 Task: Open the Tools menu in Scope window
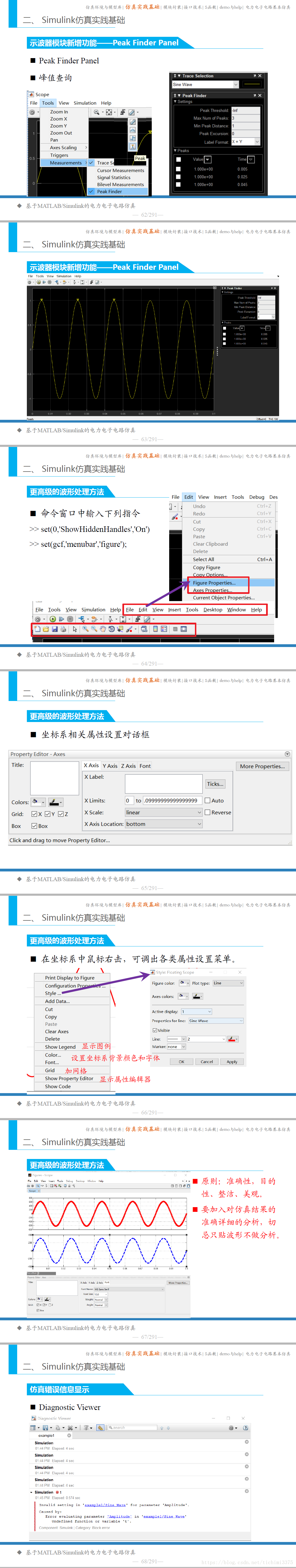[48, 103]
